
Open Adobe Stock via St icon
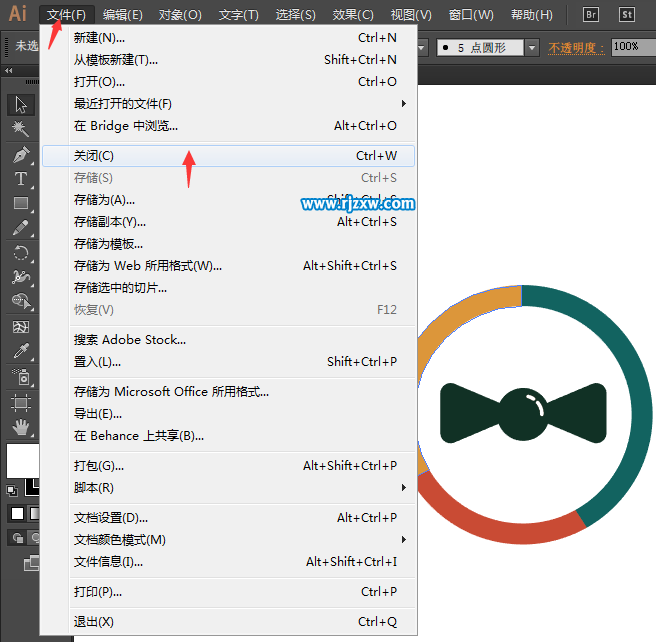(x=626, y=15)
